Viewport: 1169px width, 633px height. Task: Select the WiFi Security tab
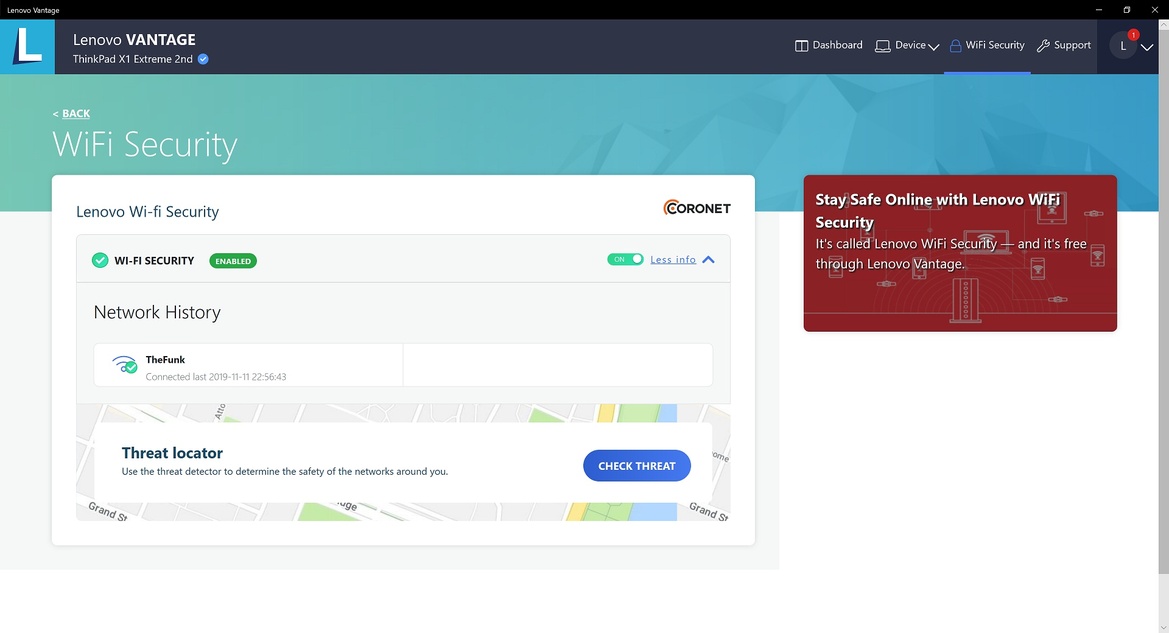coord(987,45)
